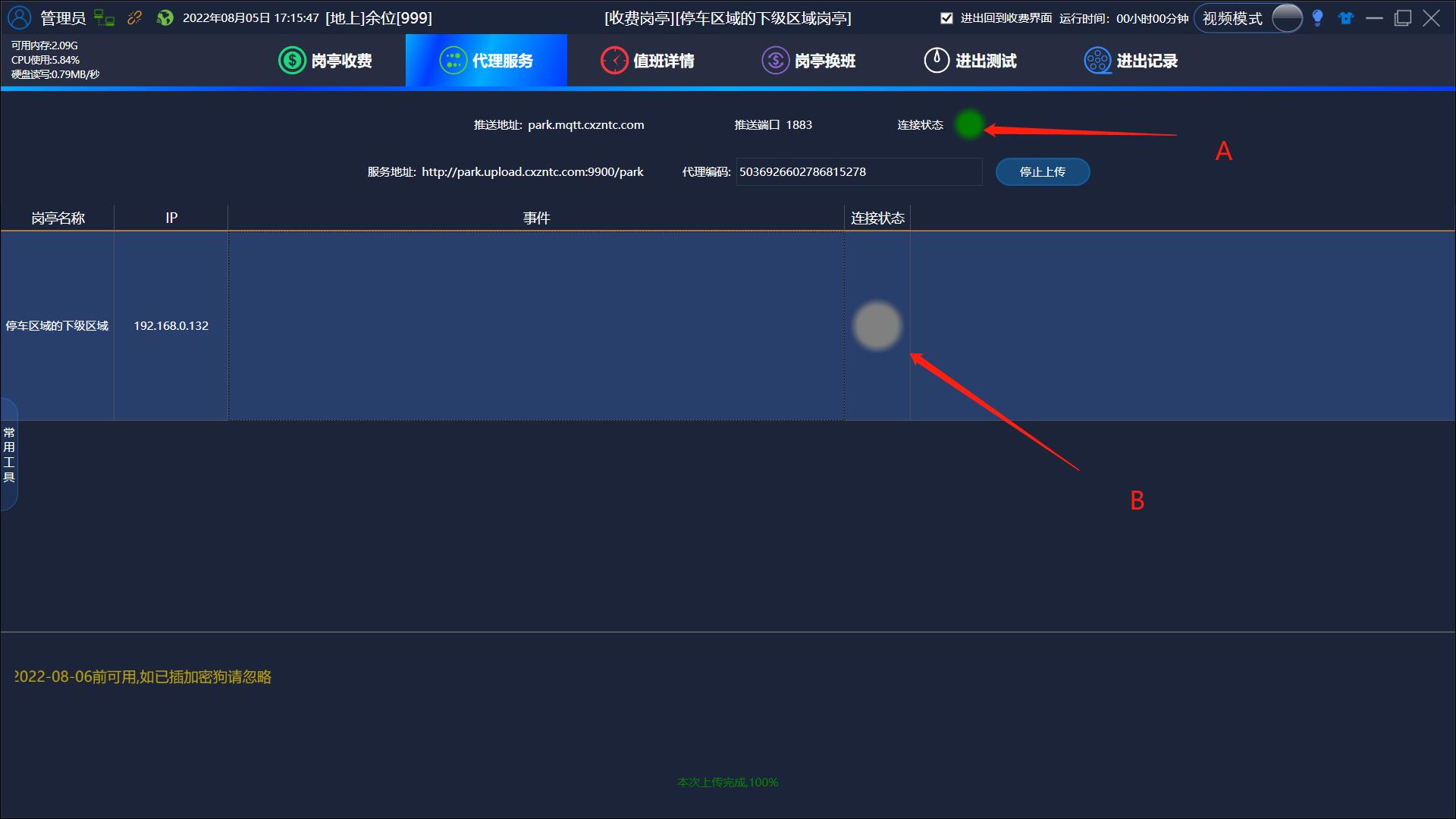Screen dimensions: 1456x819
Task: Maximize the application window
Action: (x=1403, y=18)
